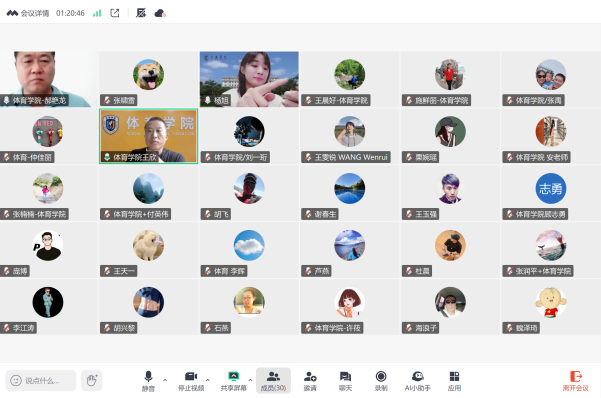The width and height of the screenshot is (601, 398).
Task: Click muted mic icon beside 谢春生
Action: (x=308, y=214)
